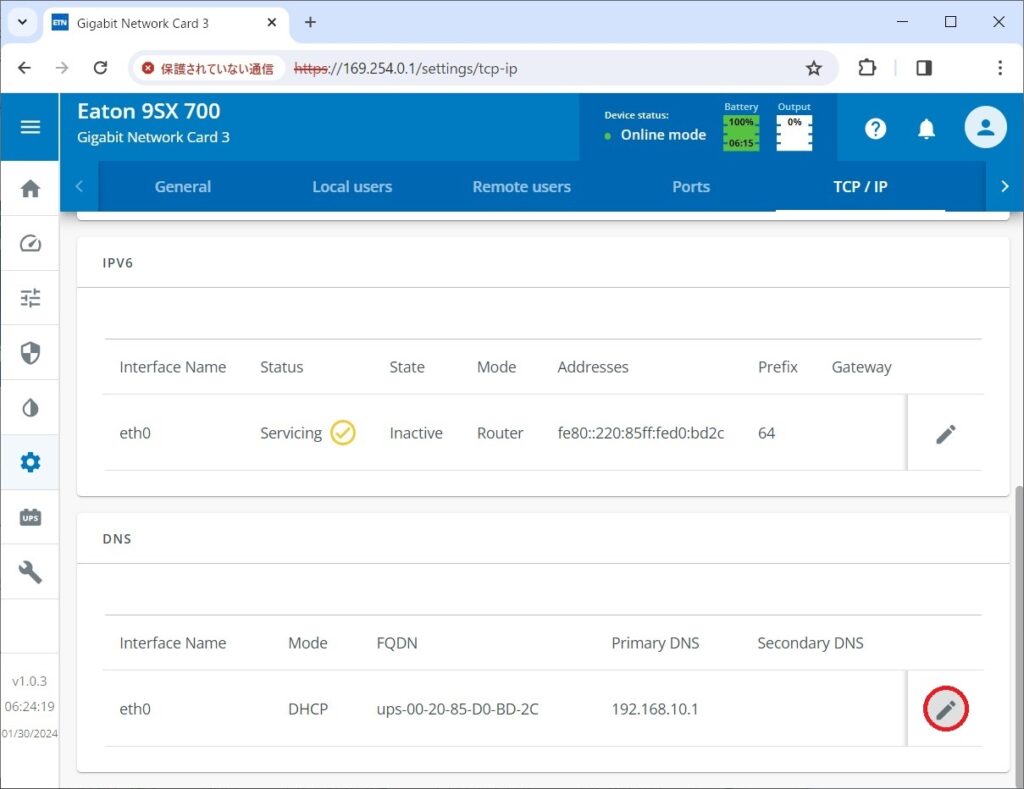Open the Protection shield sidebar icon

coord(30,353)
